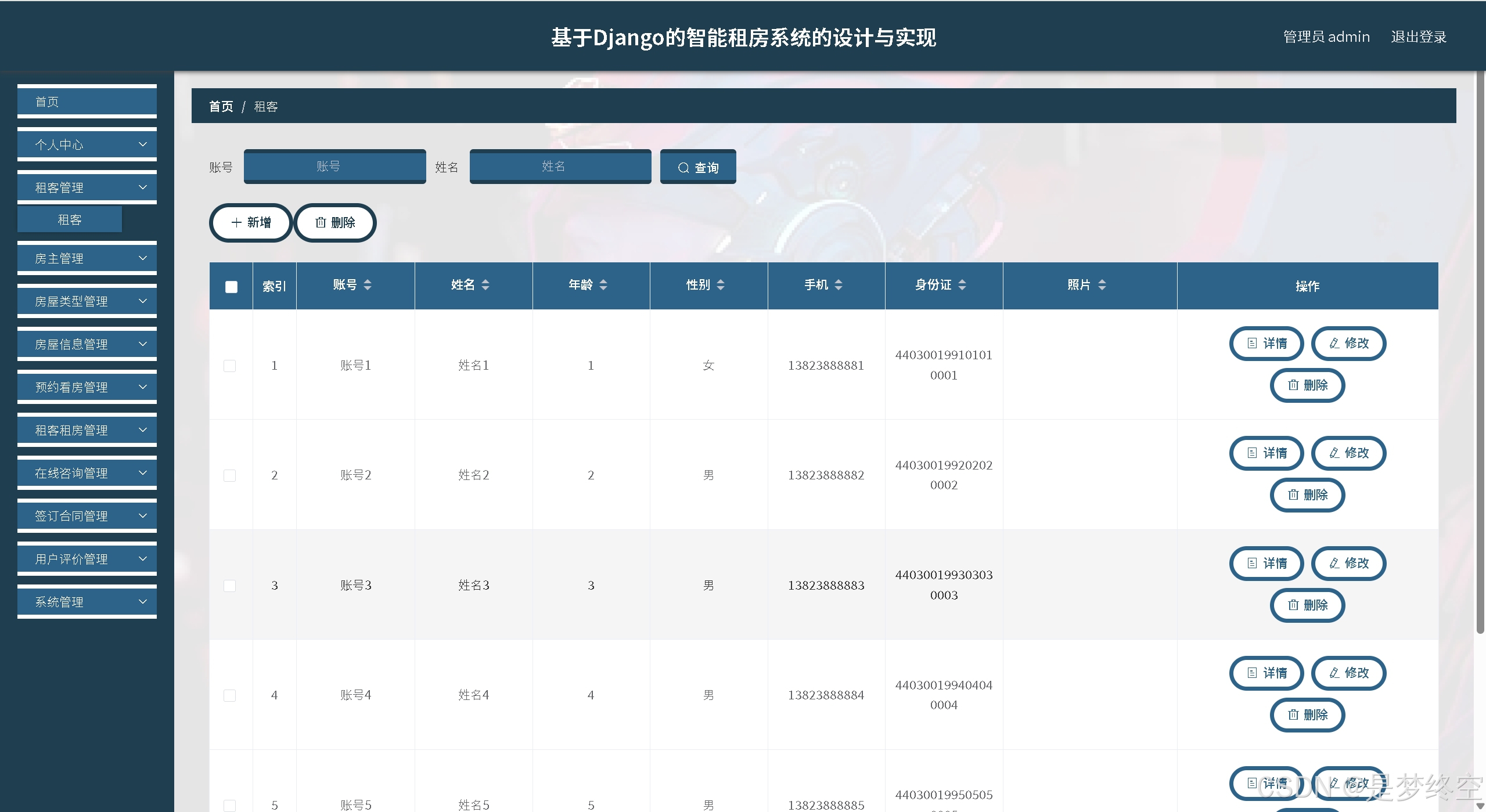Image resolution: width=1486 pixels, height=812 pixels.
Task: Click the magnifier icon in 查询 button
Action: pos(683,168)
